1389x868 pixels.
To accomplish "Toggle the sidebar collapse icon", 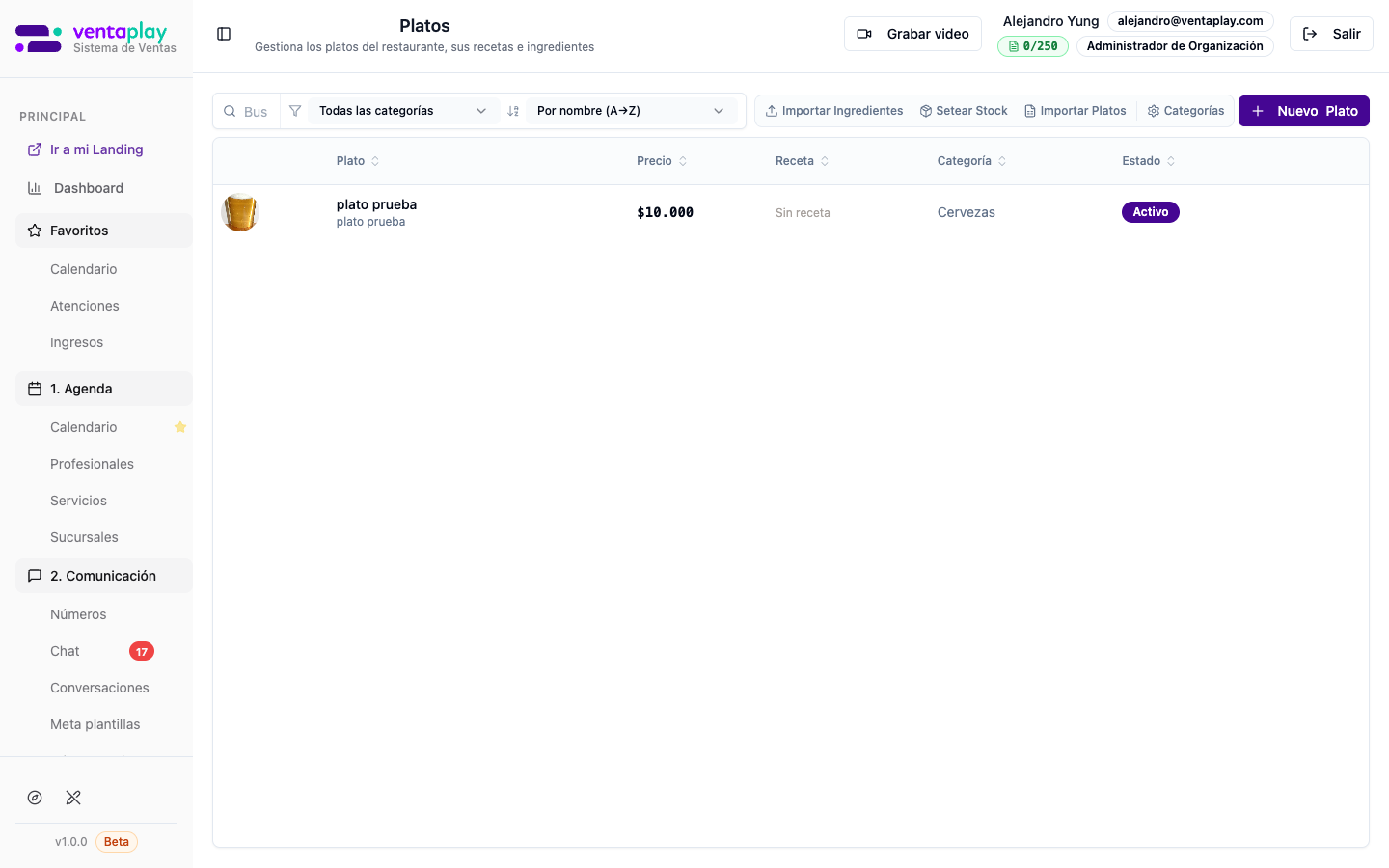I will point(224,34).
